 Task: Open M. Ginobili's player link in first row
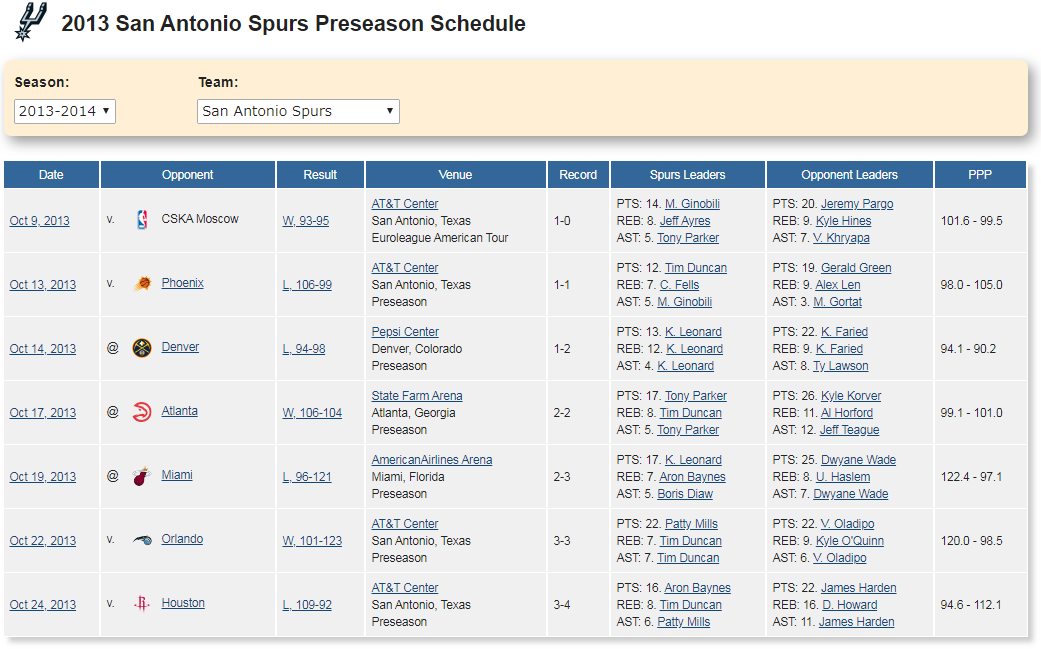(692, 204)
